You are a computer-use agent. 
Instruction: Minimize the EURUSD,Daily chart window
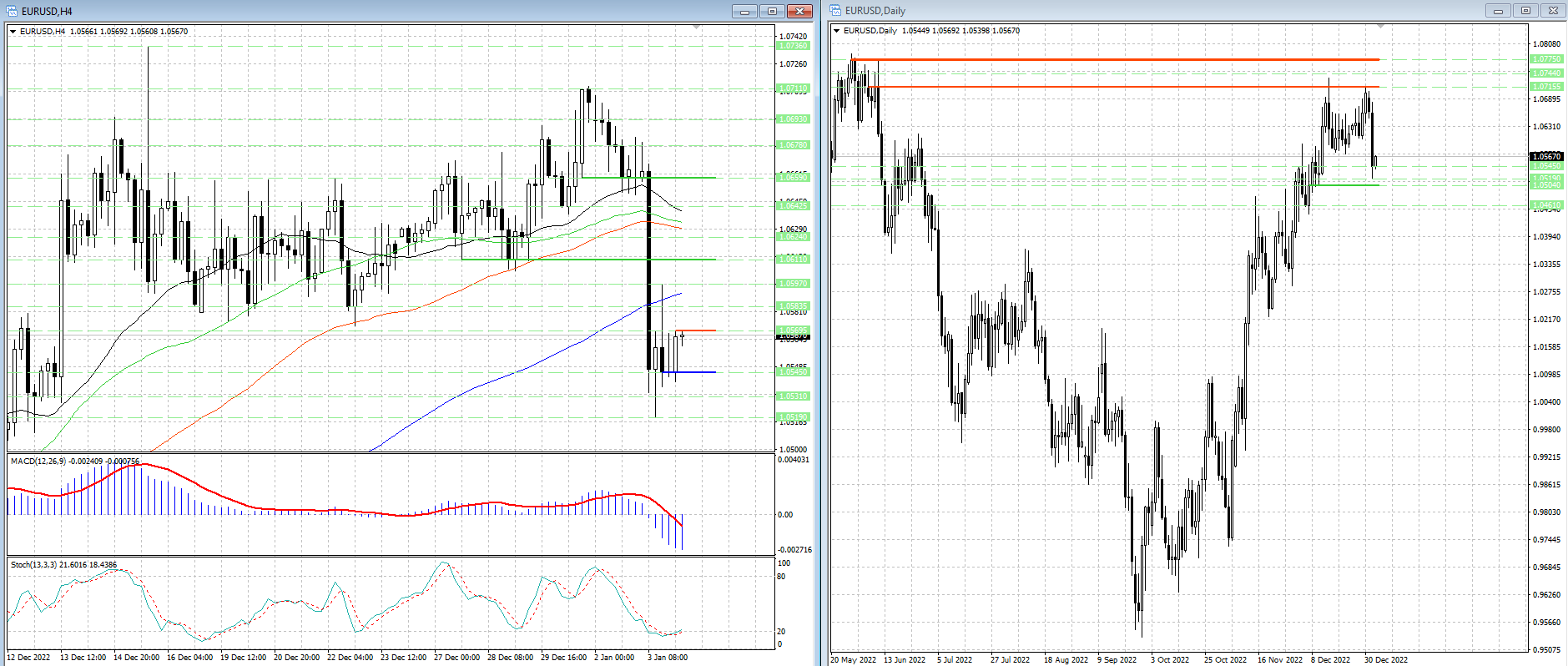coord(1498,11)
